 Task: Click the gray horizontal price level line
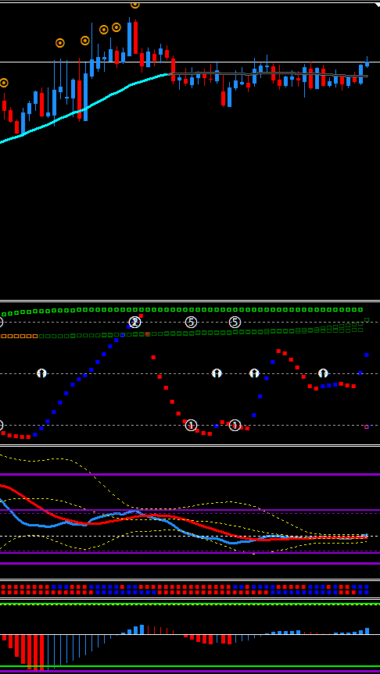(190, 62)
